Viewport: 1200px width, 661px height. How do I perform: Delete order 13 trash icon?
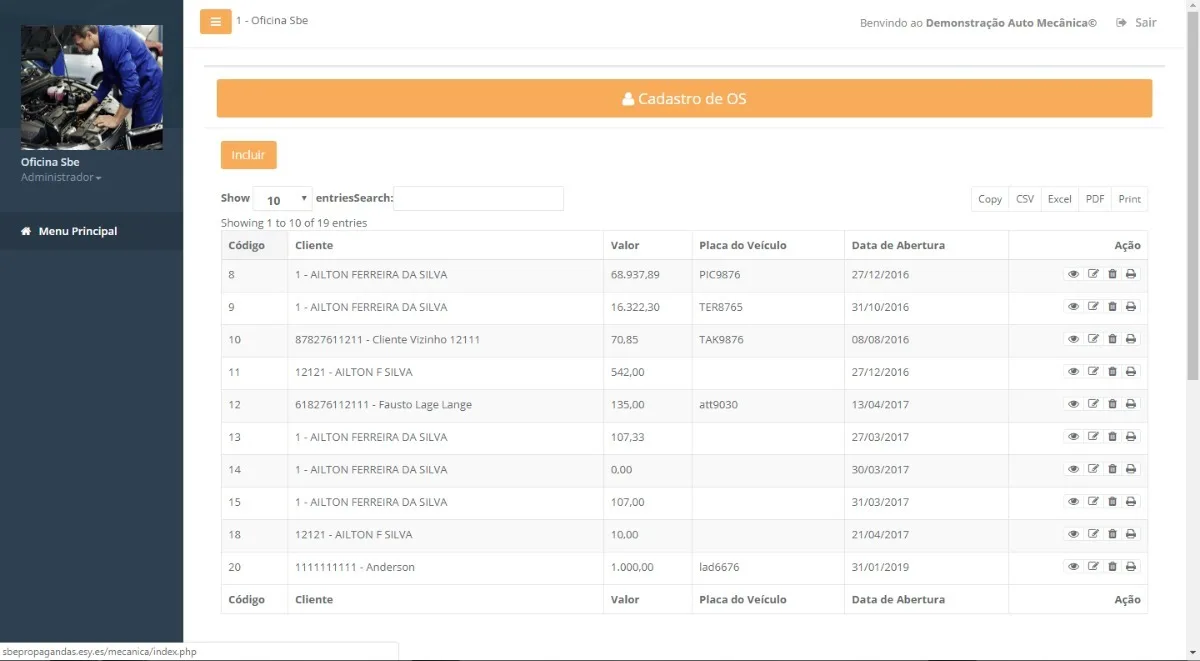point(1112,437)
